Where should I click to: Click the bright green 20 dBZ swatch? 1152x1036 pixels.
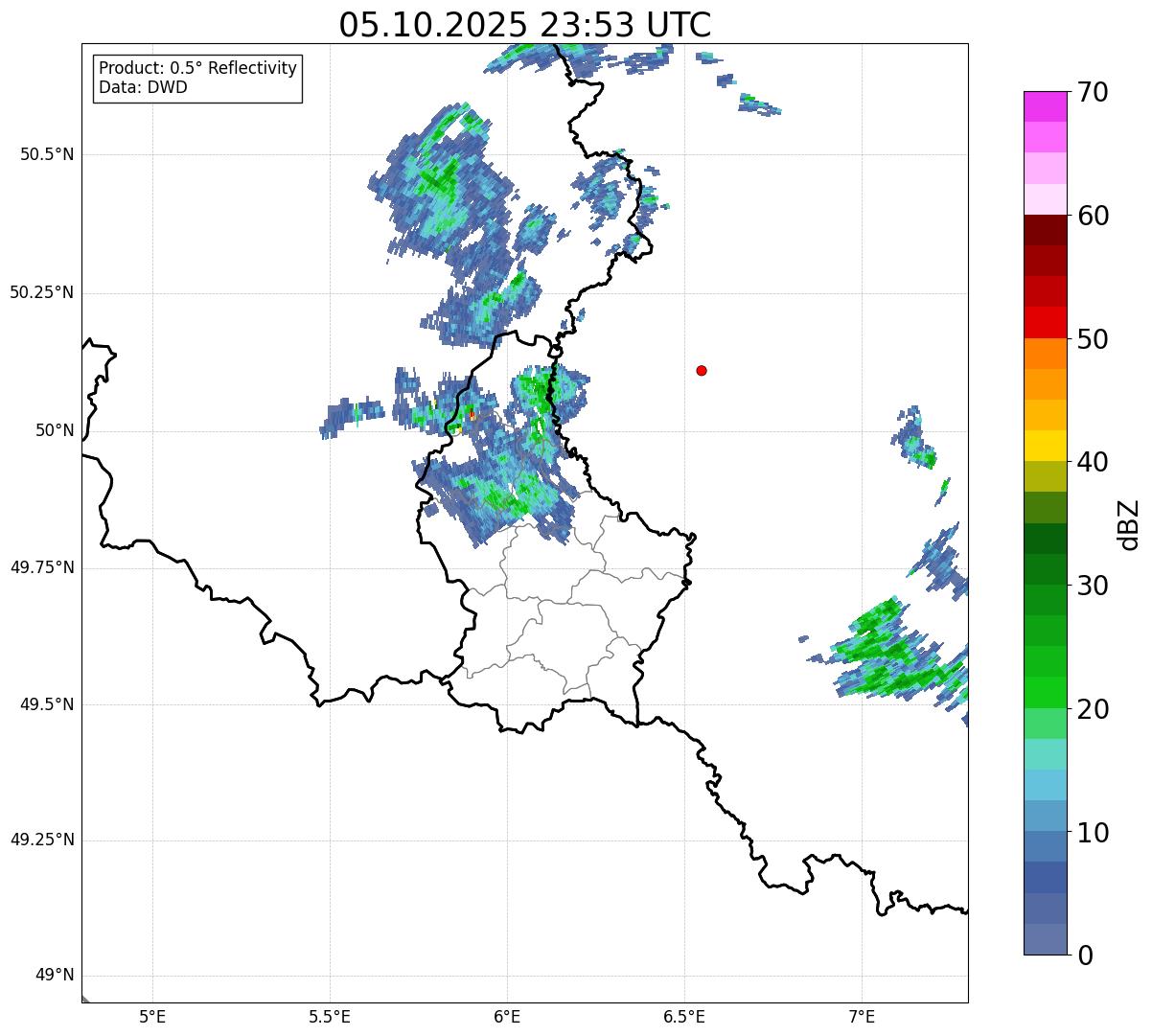coord(1046,692)
